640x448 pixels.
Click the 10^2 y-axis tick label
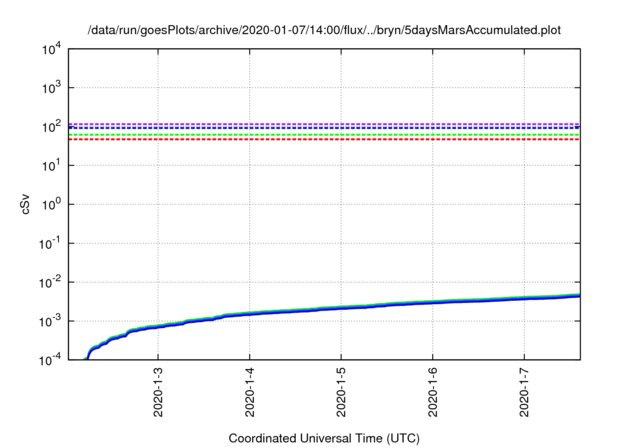coord(52,126)
